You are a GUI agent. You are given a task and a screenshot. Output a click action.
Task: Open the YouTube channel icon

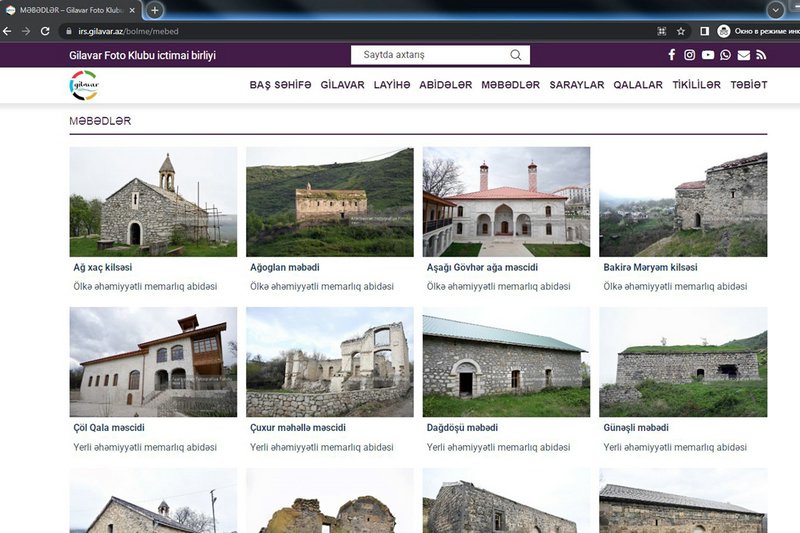[x=708, y=55]
